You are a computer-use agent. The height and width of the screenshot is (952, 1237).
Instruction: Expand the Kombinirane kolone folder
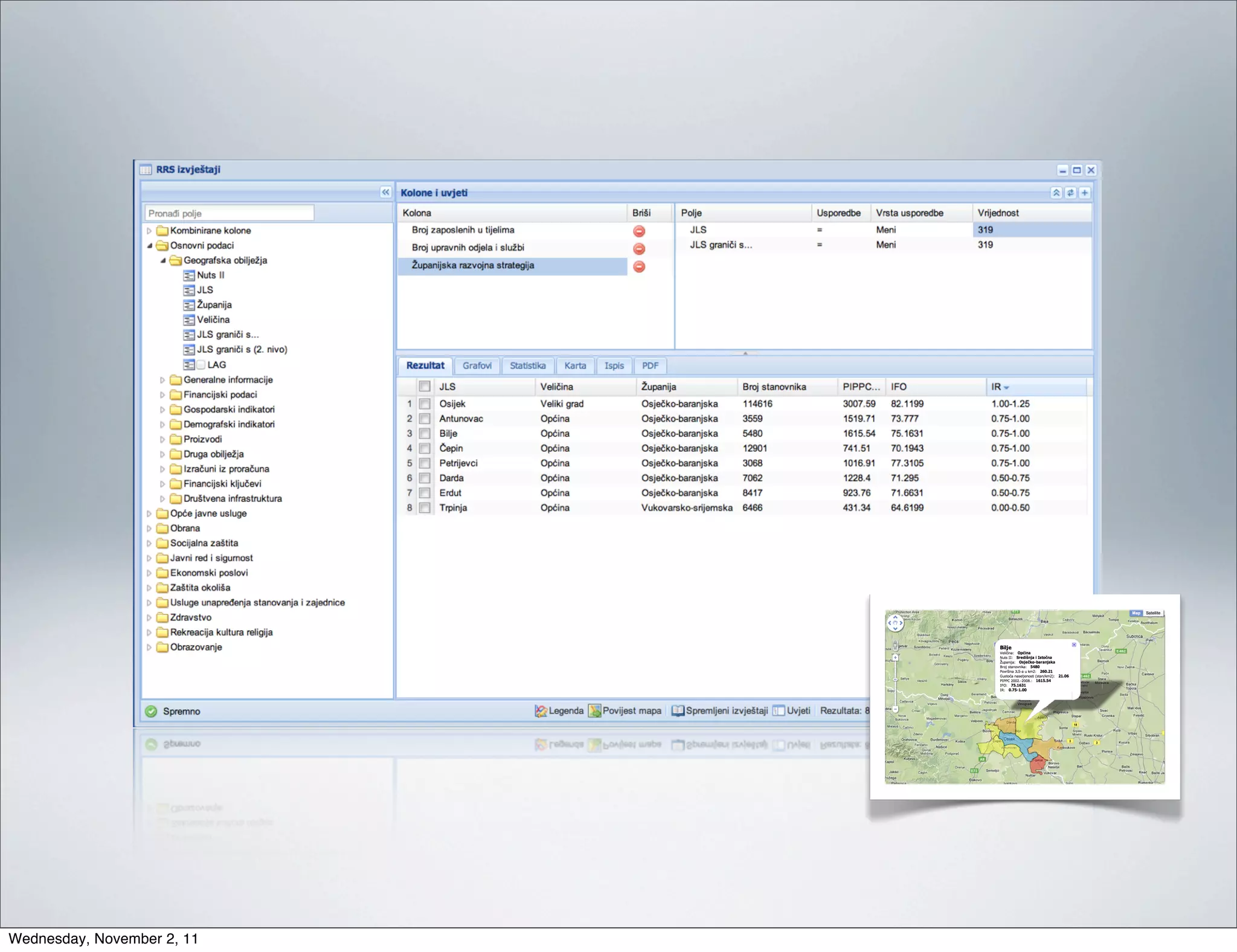[149, 231]
